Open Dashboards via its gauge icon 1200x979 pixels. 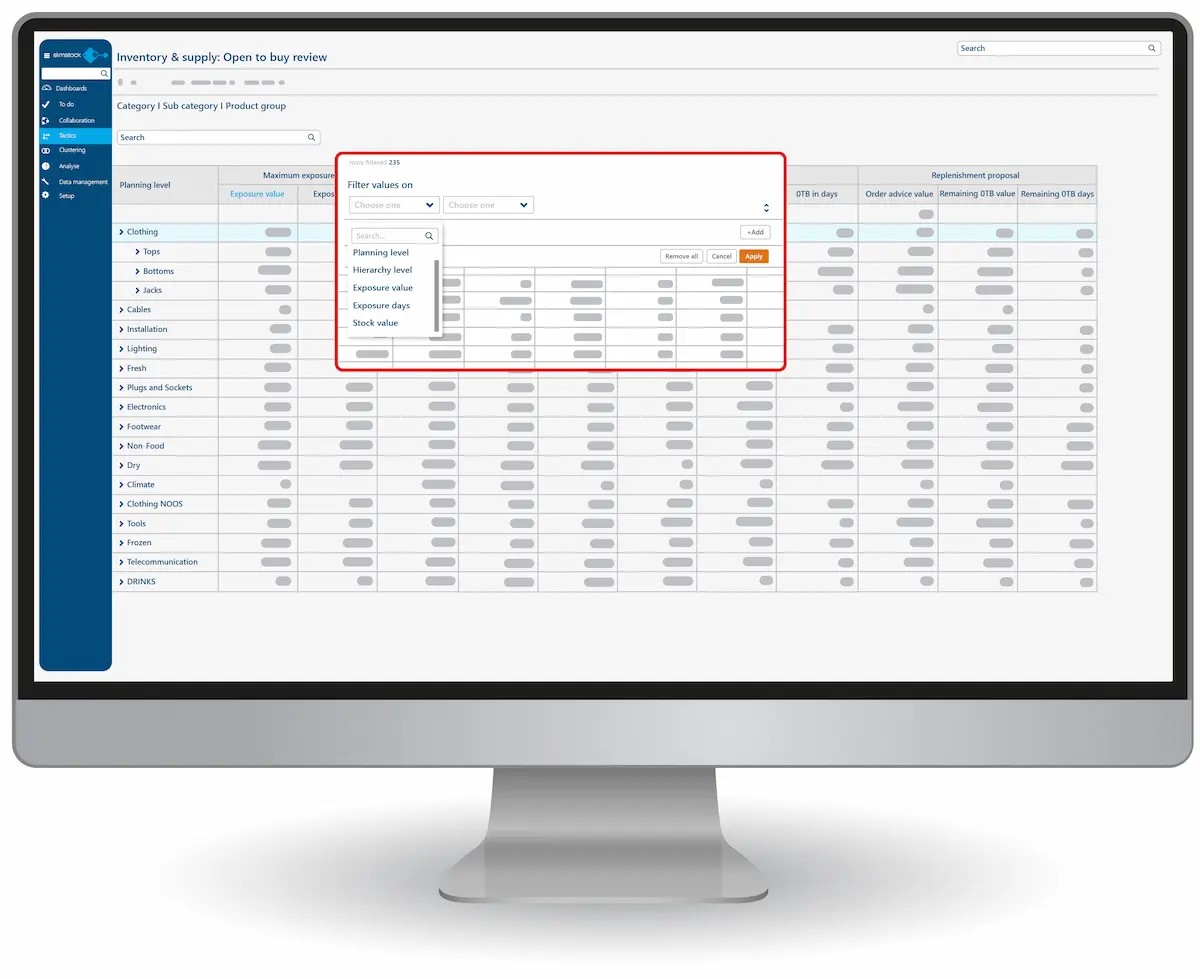(46, 88)
